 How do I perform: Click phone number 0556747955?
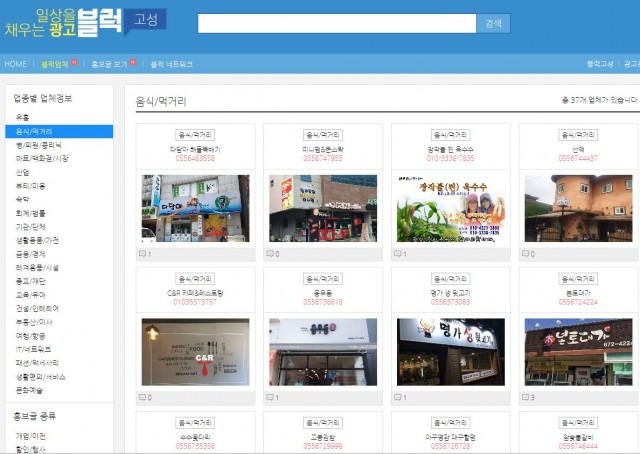point(323,158)
